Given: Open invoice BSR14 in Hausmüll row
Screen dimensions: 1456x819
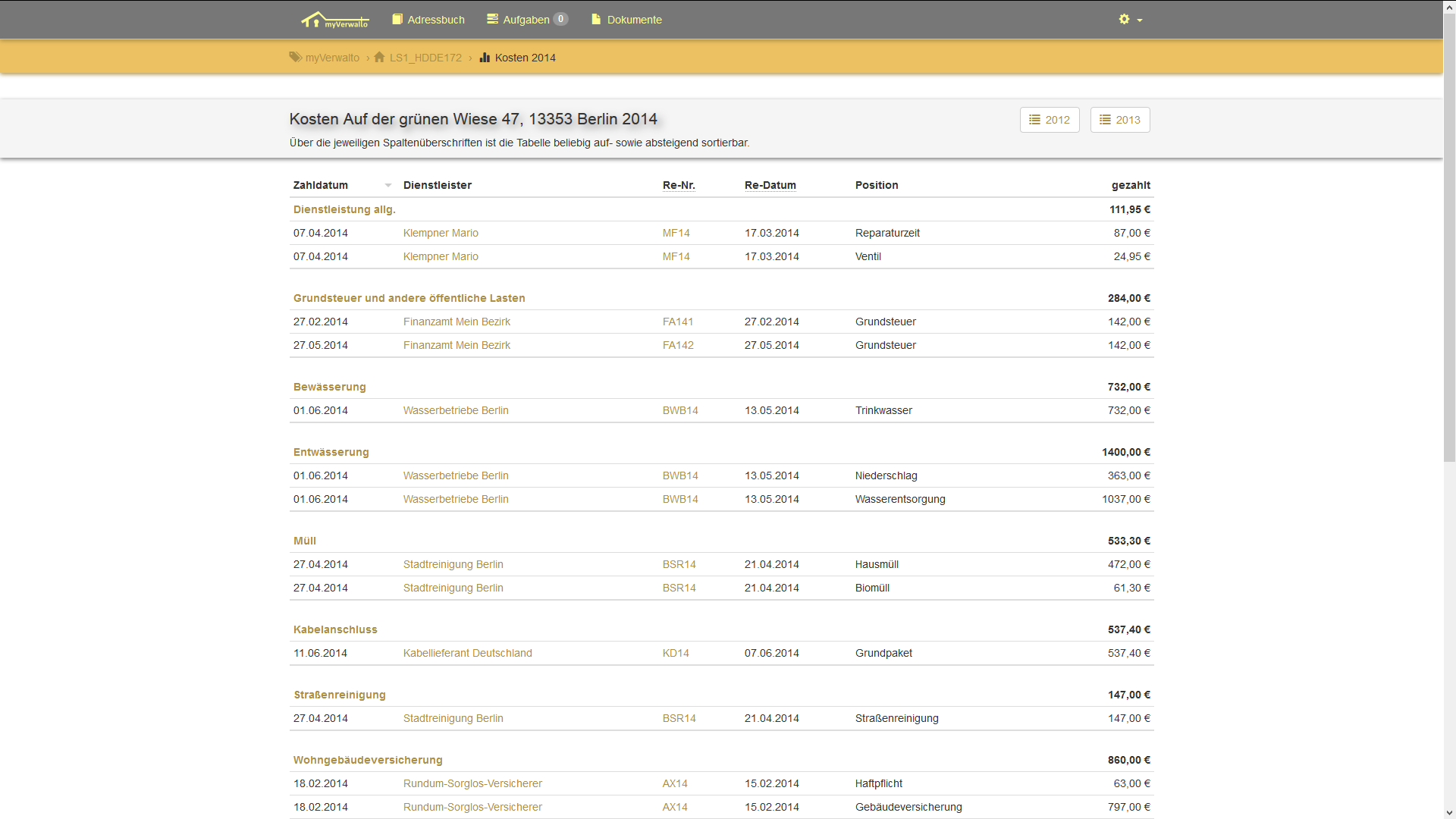Looking at the screenshot, I should pos(679,564).
